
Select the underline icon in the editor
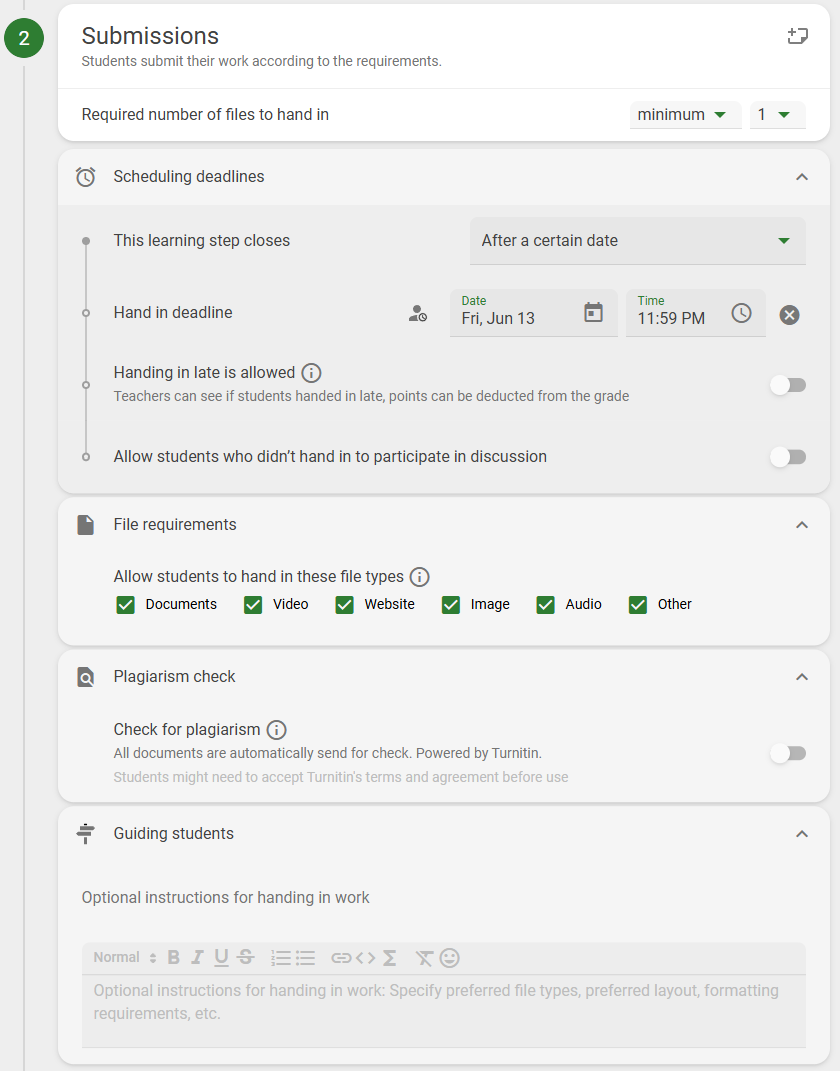pyautogui.click(x=221, y=957)
